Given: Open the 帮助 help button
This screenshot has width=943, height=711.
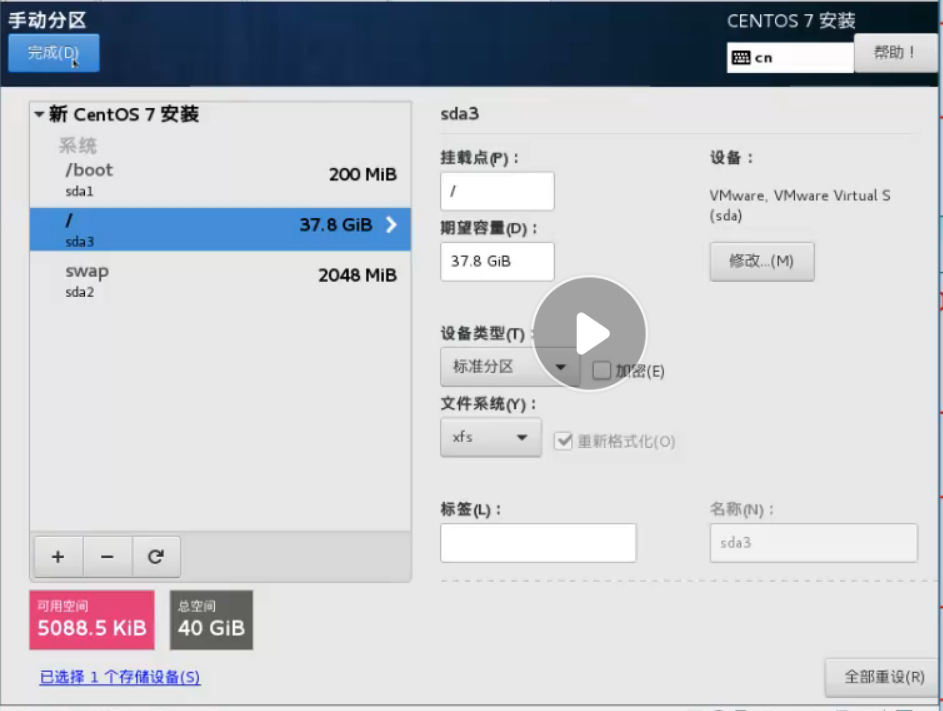Looking at the screenshot, I should click(895, 53).
